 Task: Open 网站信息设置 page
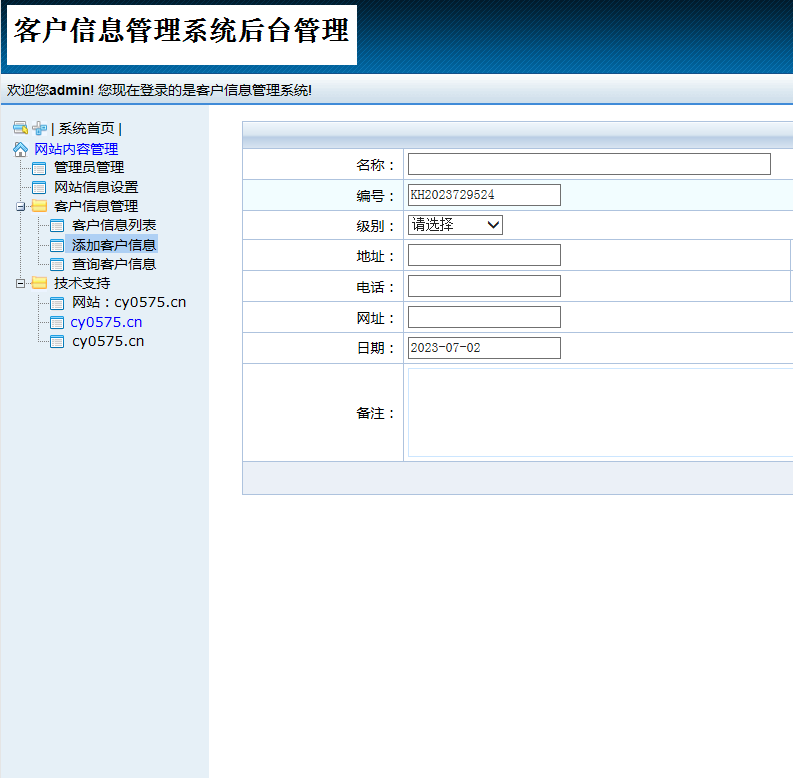pos(96,187)
